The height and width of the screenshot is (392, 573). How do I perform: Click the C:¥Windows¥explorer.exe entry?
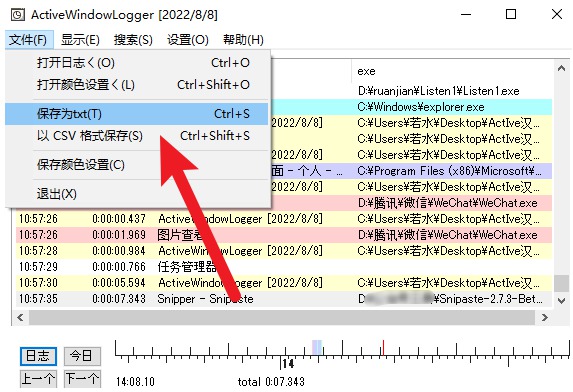(x=421, y=107)
